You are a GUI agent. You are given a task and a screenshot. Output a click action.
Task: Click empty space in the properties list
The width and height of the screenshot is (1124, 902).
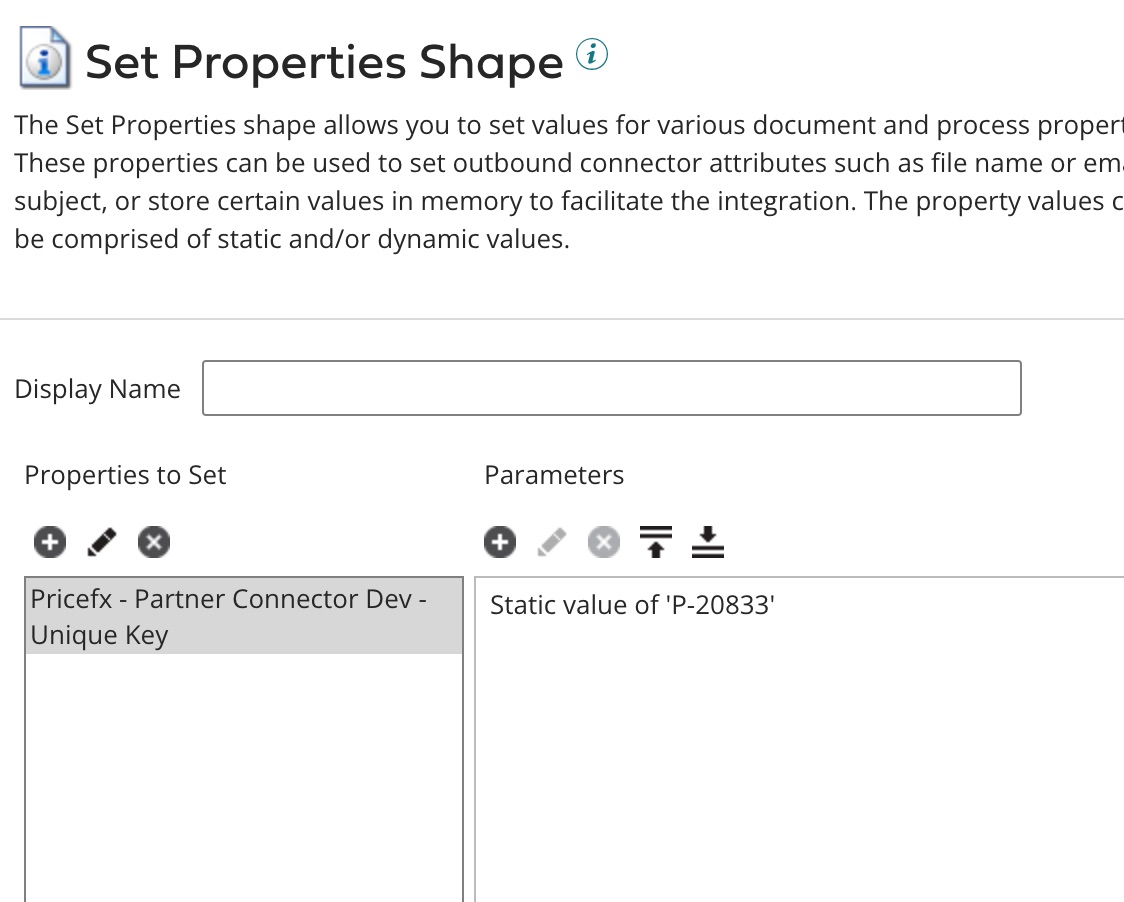(x=243, y=780)
